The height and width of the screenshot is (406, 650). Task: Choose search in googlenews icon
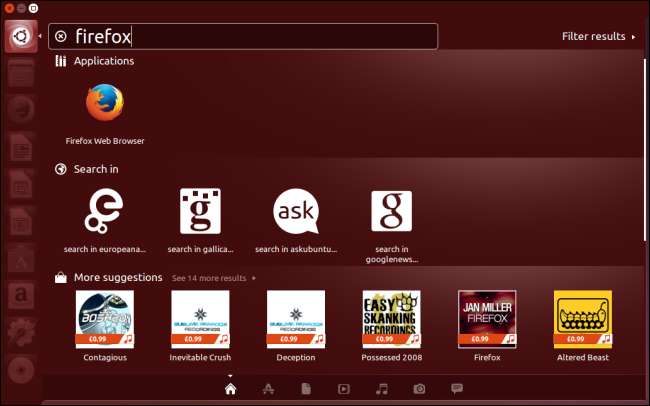392,211
